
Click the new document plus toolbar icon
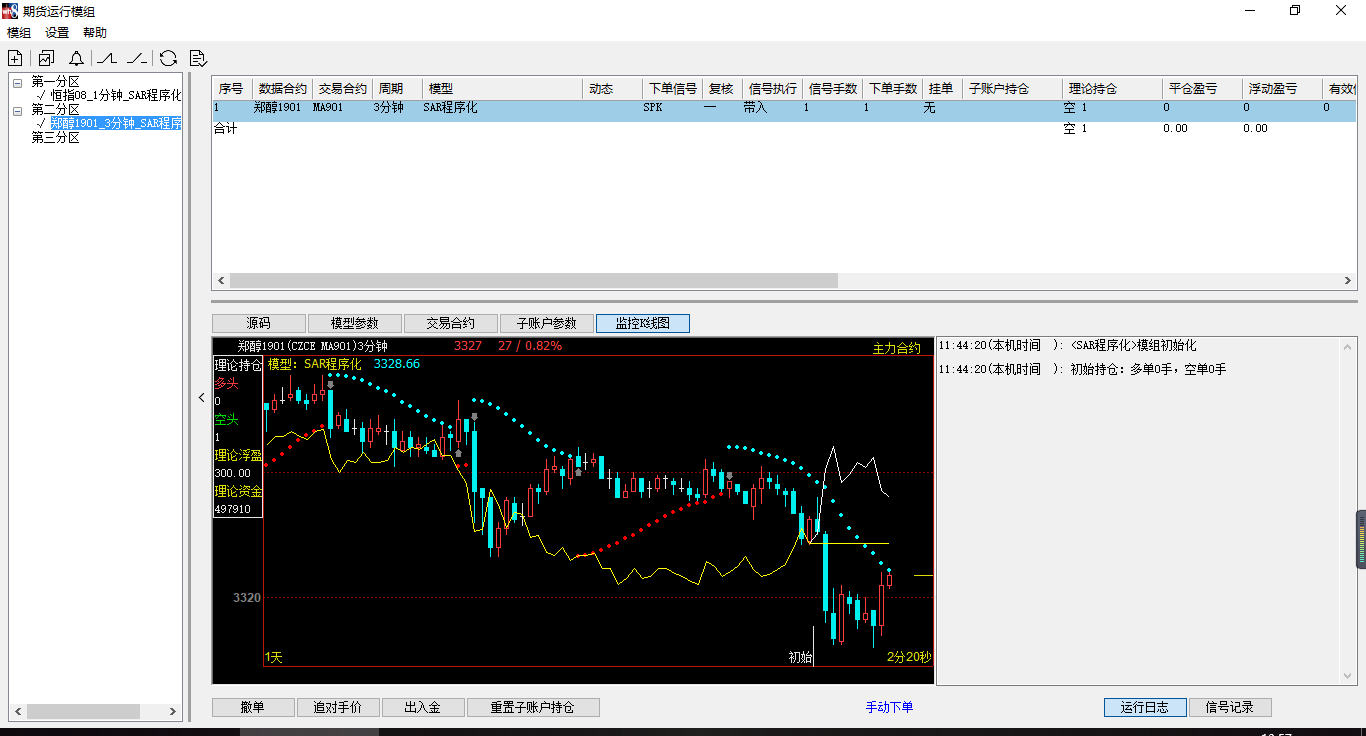[x=15, y=58]
